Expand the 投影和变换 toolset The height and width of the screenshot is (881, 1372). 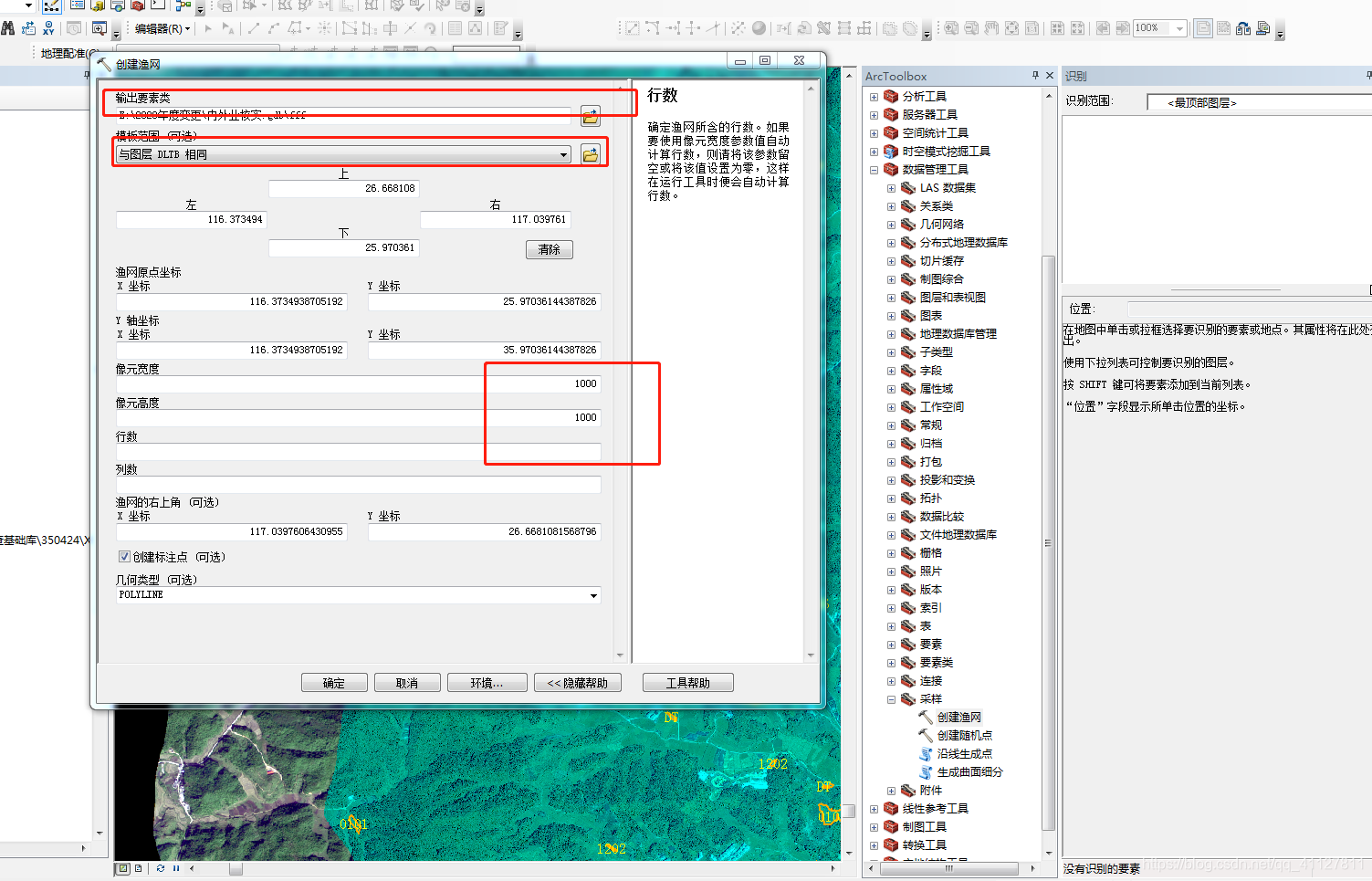(x=891, y=480)
